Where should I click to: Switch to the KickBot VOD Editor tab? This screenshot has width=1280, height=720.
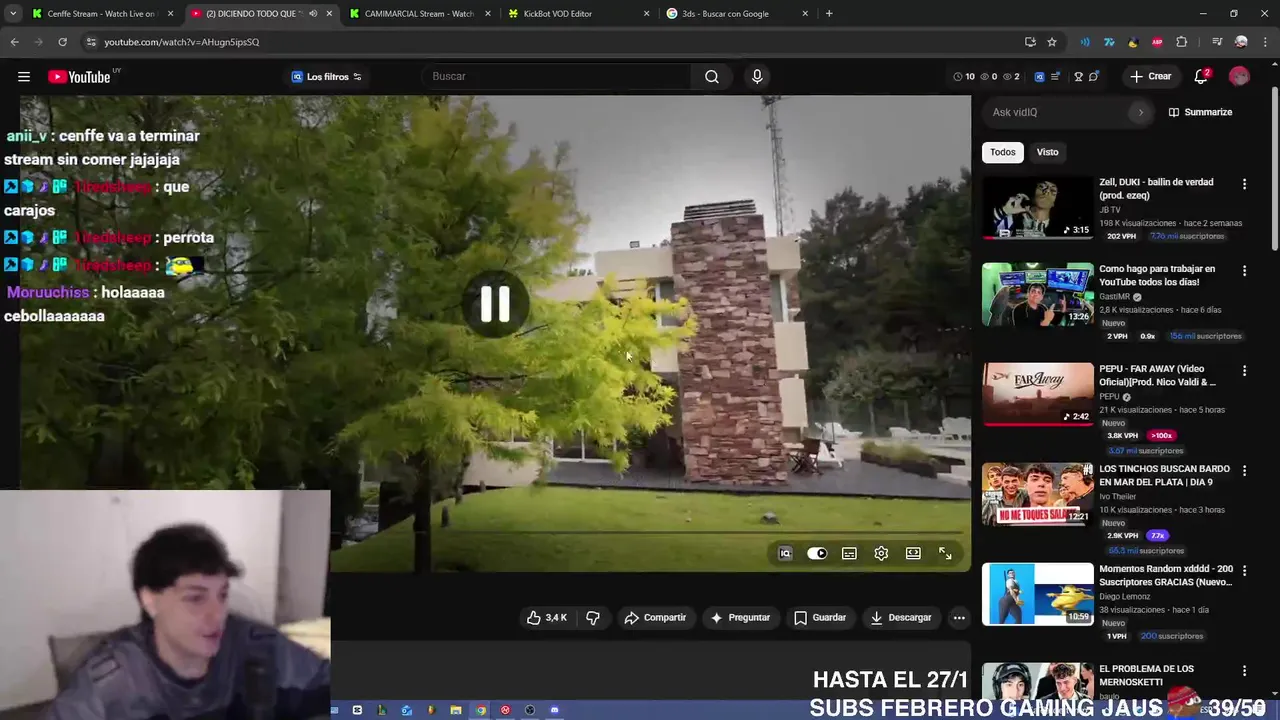pos(579,14)
